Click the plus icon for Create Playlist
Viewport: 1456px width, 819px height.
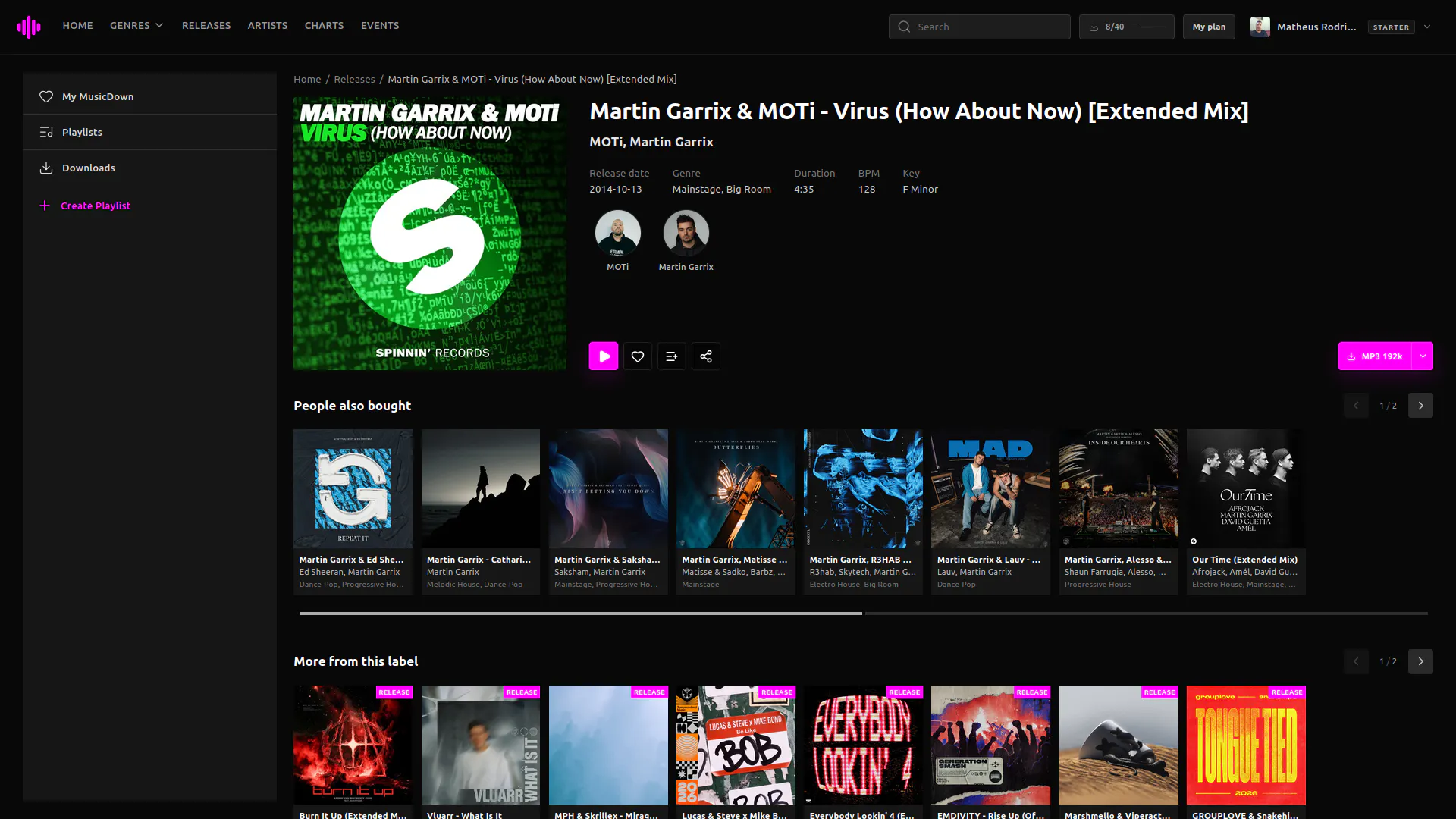pos(45,206)
